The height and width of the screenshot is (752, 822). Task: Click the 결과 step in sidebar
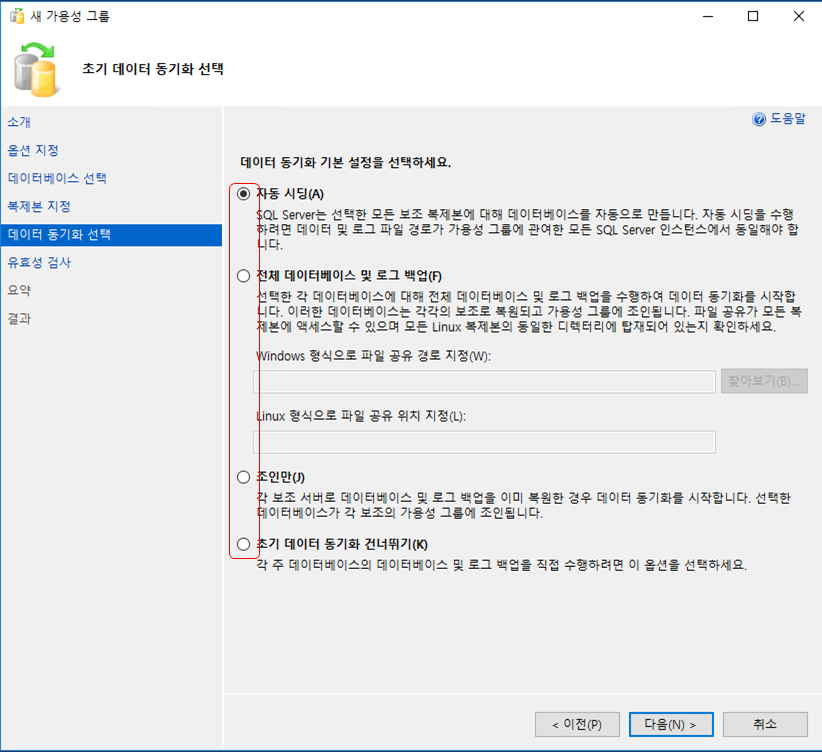pos(19,319)
